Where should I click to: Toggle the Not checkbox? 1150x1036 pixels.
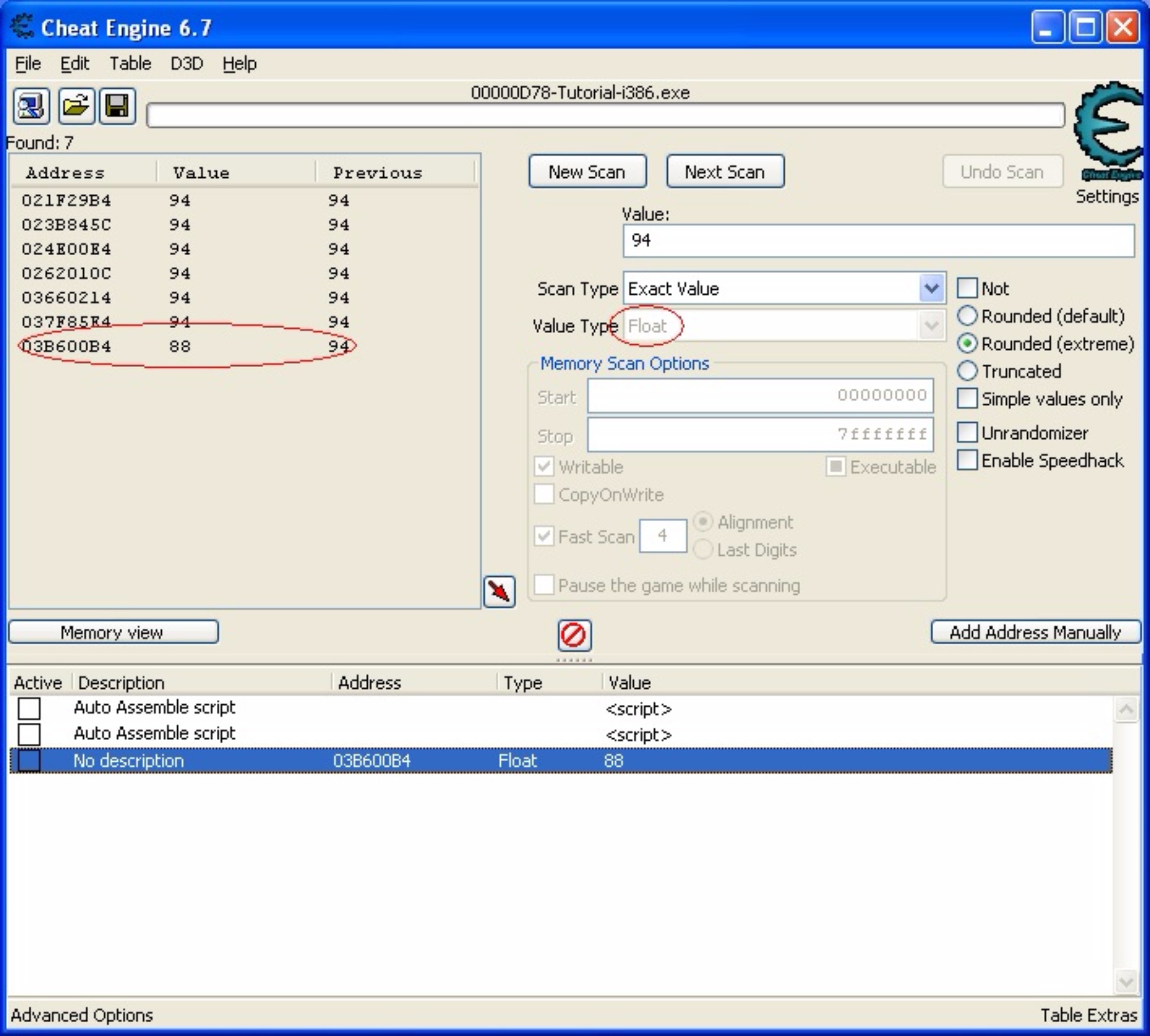[967, 288]
